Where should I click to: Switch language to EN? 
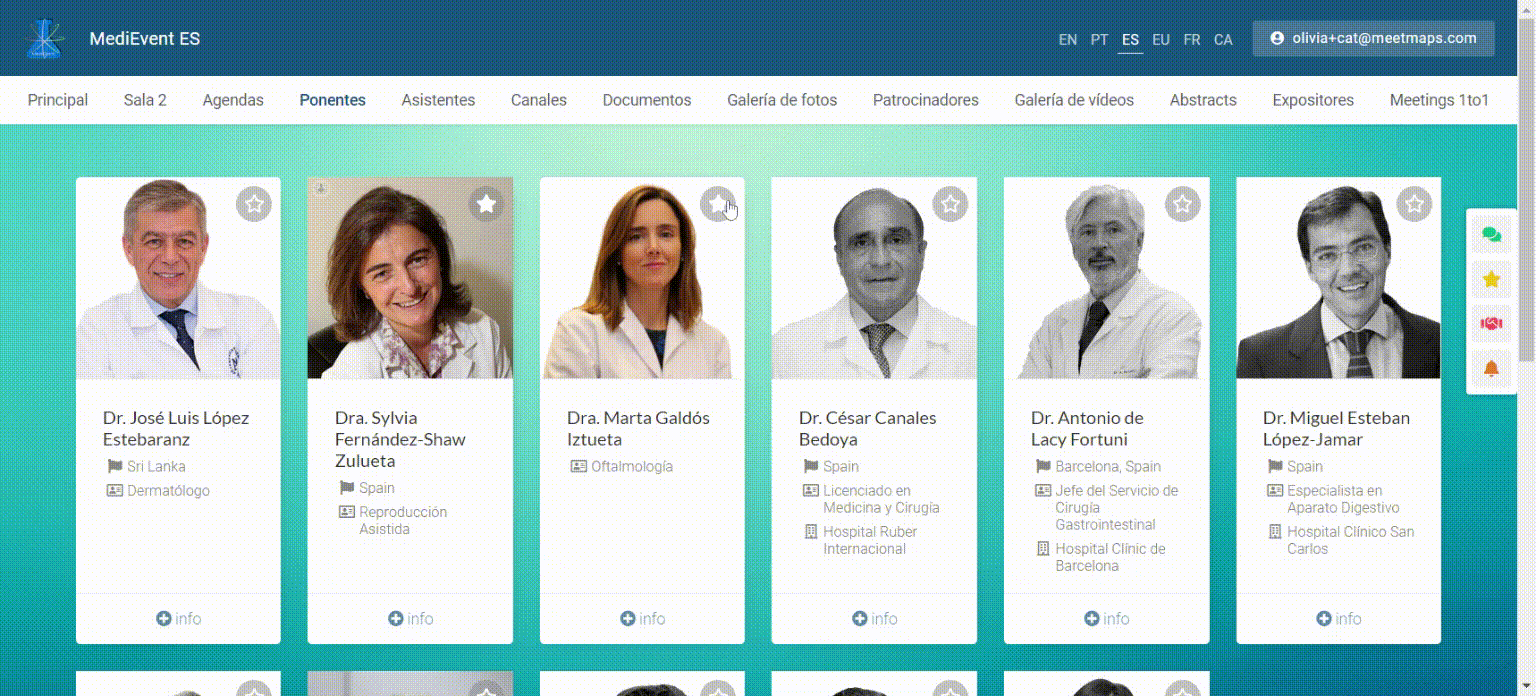click(1068, 40)
